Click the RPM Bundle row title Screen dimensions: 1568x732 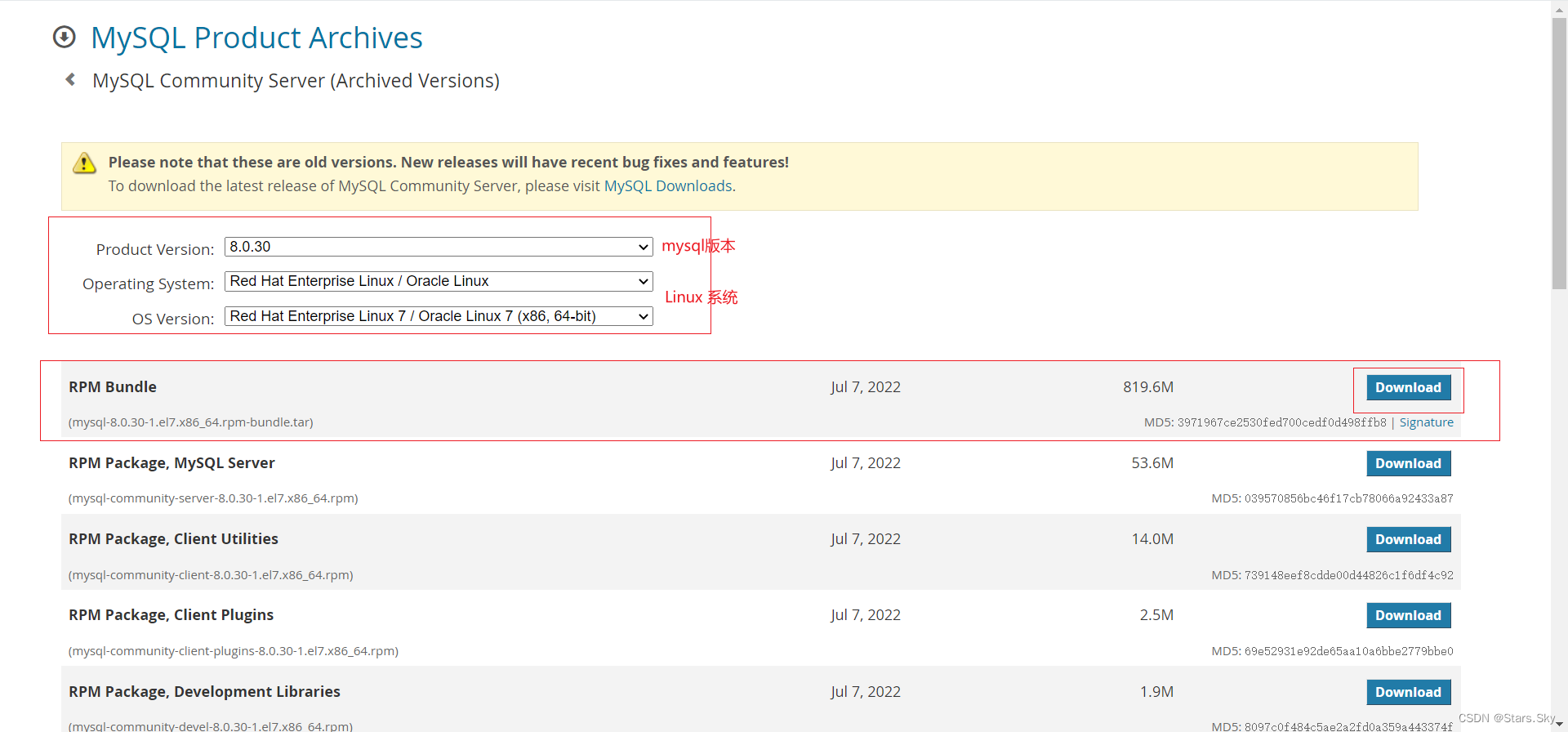(113, 387)
